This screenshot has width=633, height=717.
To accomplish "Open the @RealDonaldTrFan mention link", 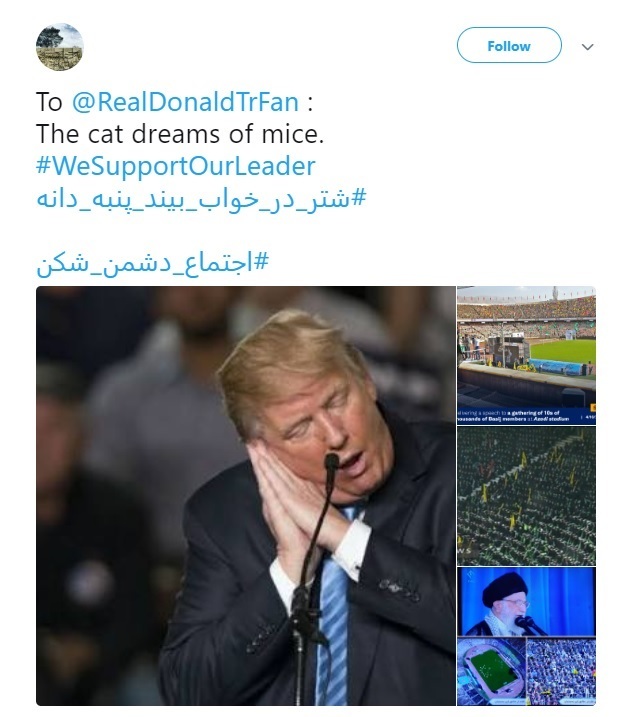I will click(185, 102).
